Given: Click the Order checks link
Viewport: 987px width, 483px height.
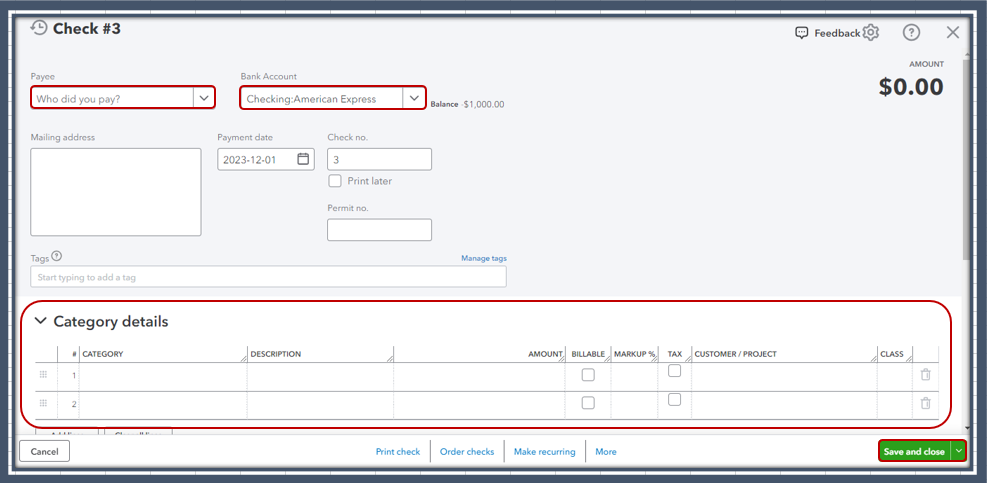Looking at the screenshot, I should click(x=467, y=452).
